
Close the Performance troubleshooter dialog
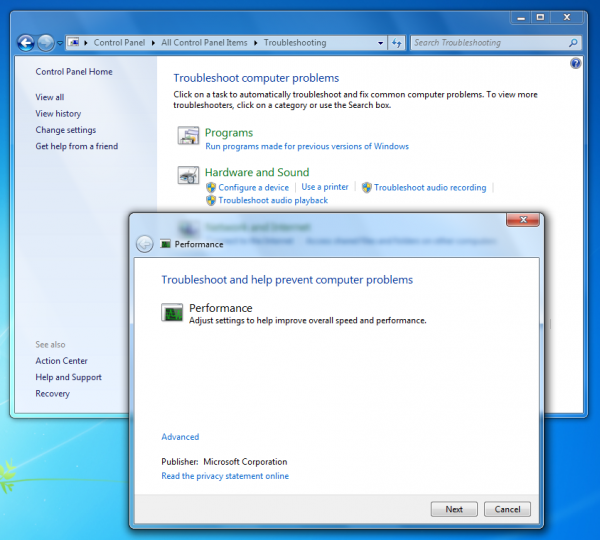coord(523,220)
